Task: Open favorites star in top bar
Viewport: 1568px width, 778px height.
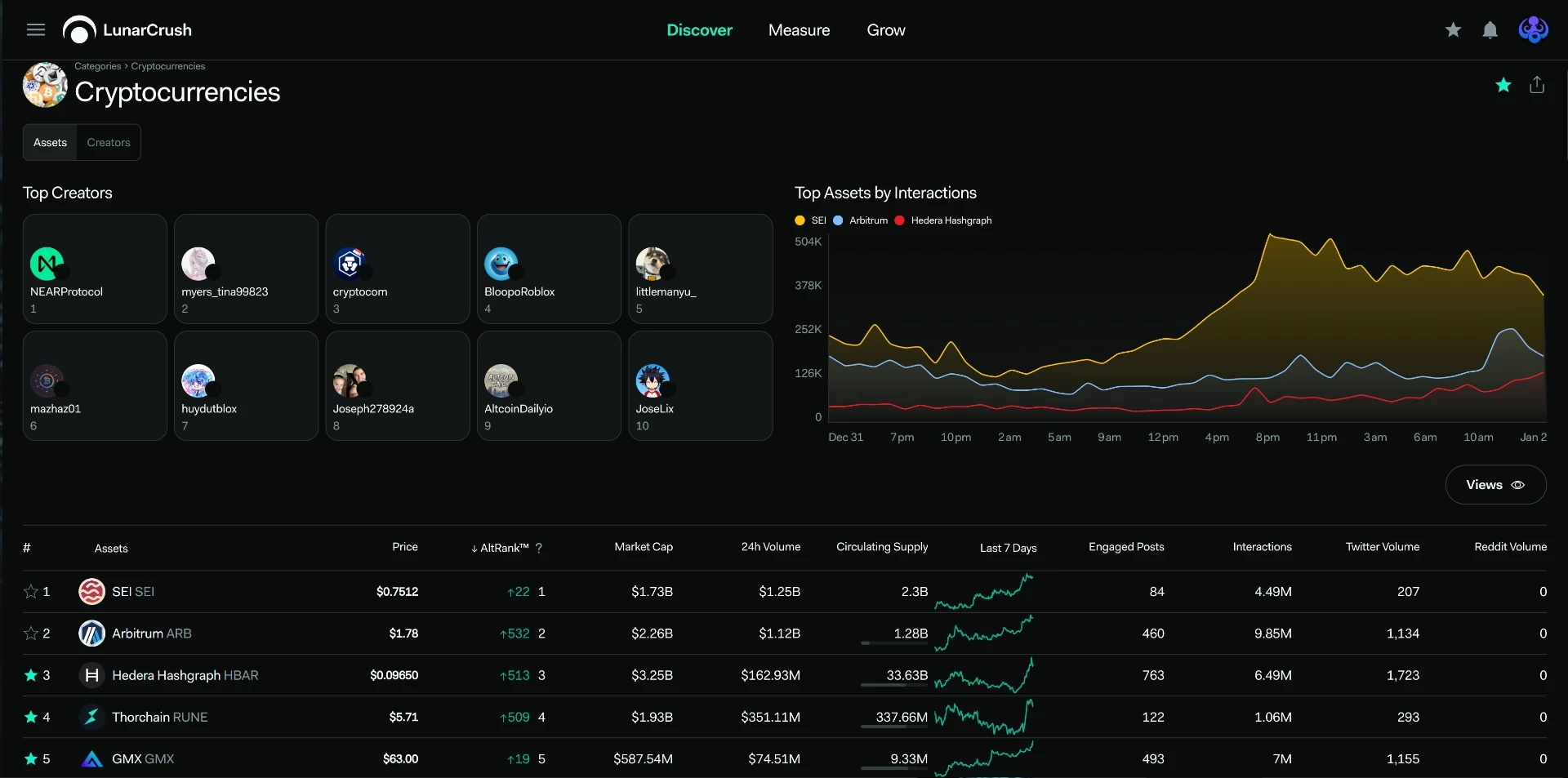Action: coord(1453,30)
